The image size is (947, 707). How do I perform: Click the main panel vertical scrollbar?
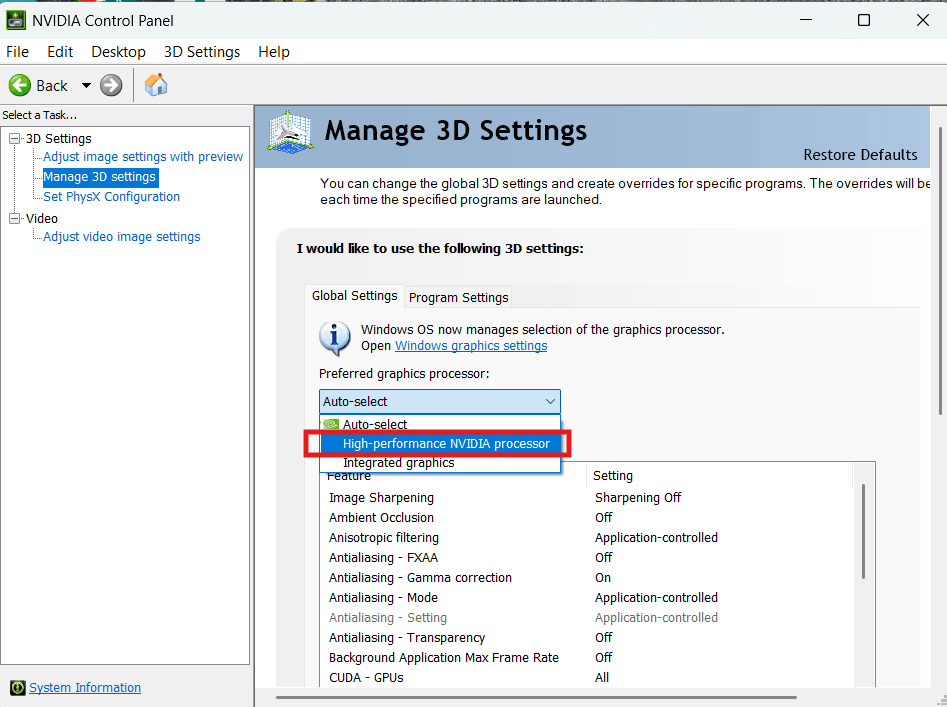940,270
